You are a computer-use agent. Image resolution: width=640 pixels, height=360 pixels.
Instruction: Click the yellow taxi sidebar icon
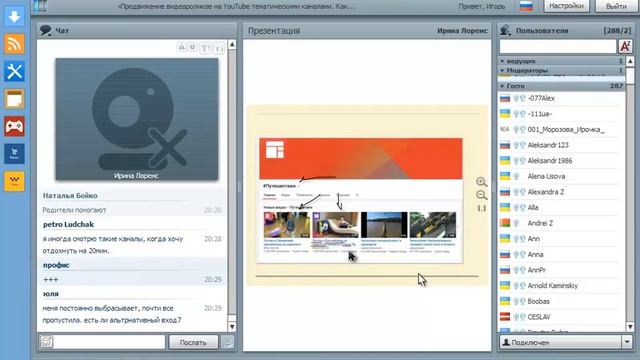click(14, 181)
